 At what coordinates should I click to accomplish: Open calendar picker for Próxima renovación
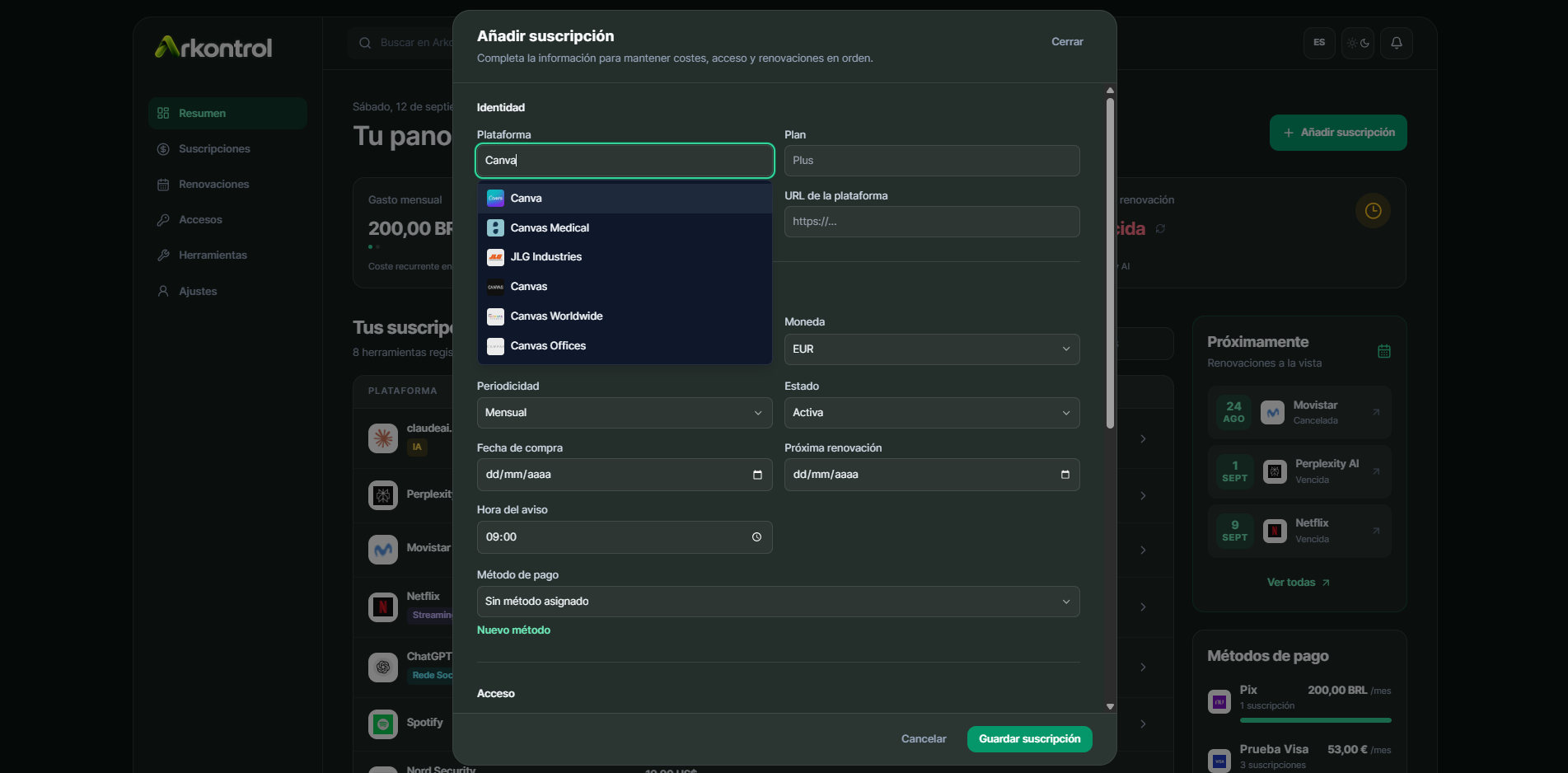pos(1065,475)
